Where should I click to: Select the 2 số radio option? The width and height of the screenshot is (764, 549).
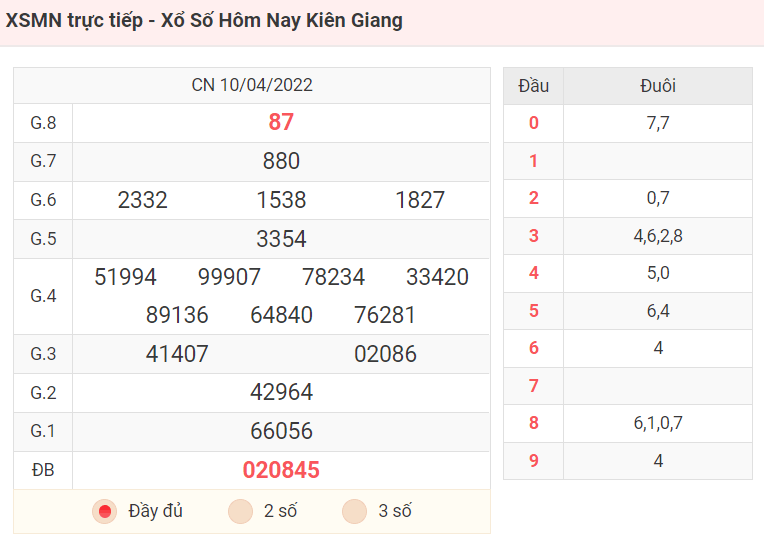(240, 511)
